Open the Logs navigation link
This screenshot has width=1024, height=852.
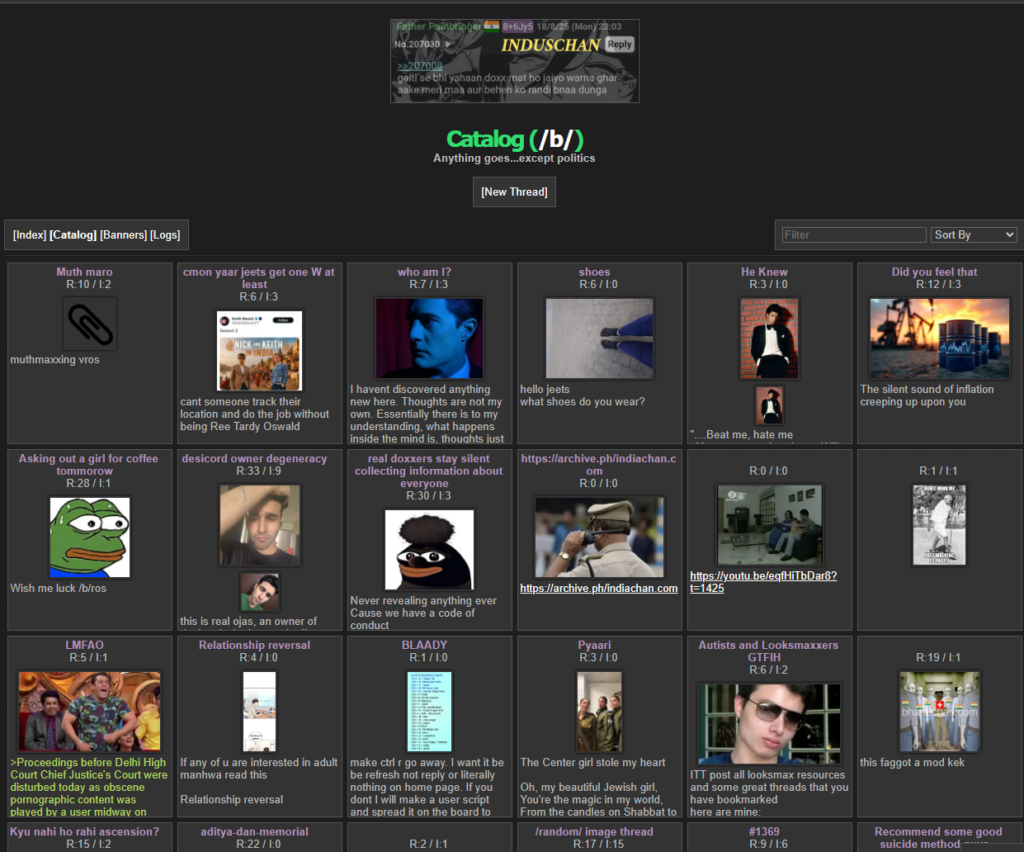pos(165,235)
